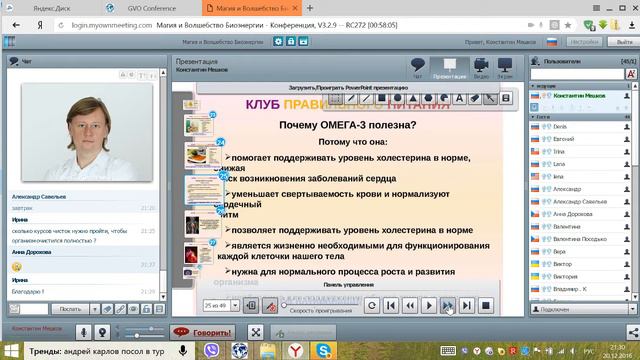Click the share icon at bottom right
Viewport: 640px width, 360px height.
633,332
